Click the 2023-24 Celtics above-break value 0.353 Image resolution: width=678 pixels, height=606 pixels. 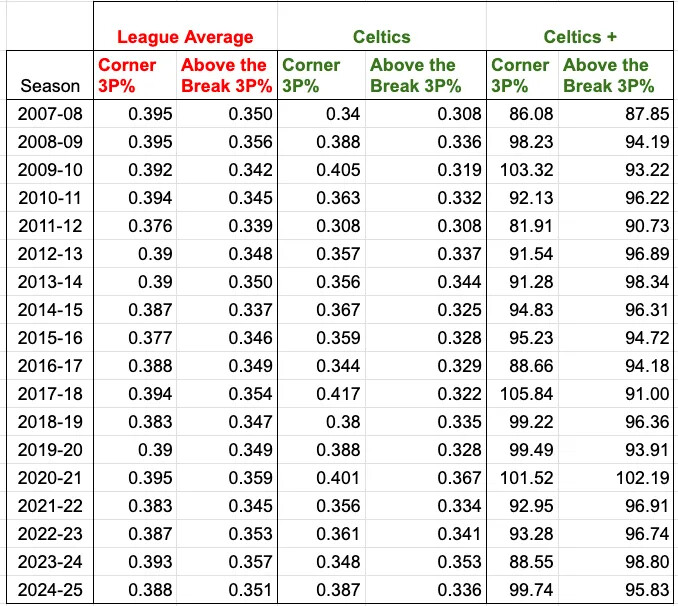[x=426, y=561]
